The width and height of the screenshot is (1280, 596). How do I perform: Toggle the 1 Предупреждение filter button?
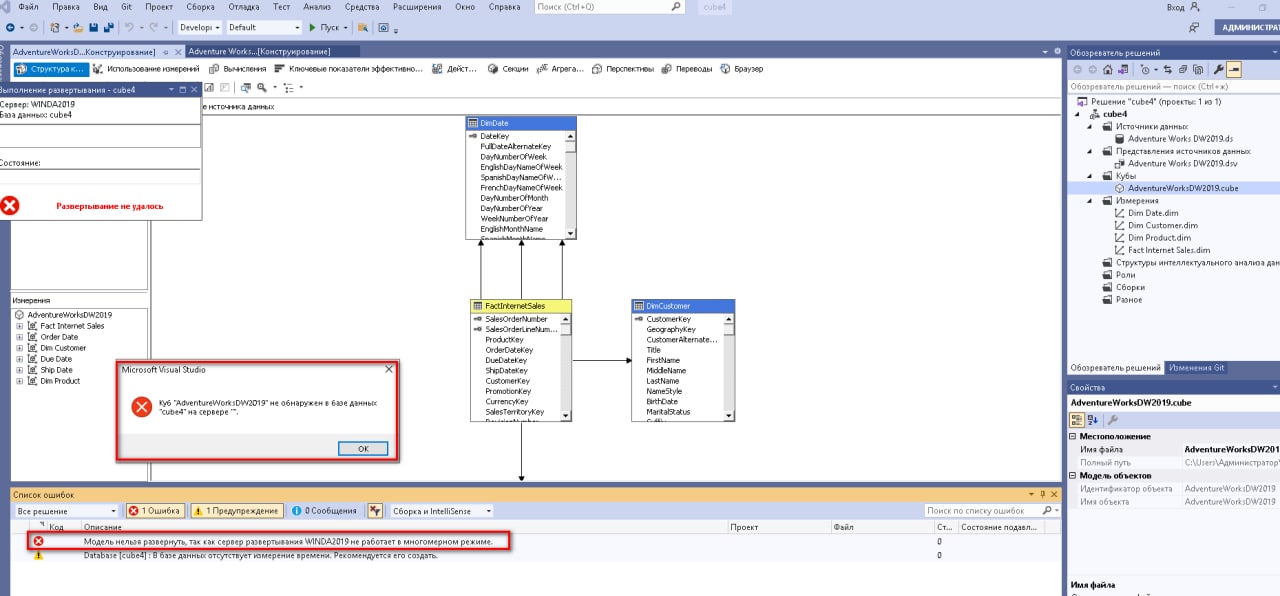(237, 511)
